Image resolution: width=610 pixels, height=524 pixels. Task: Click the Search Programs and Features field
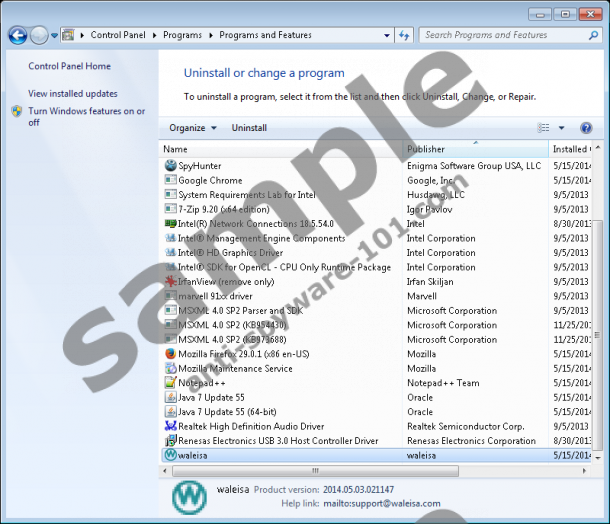point(500,35)
